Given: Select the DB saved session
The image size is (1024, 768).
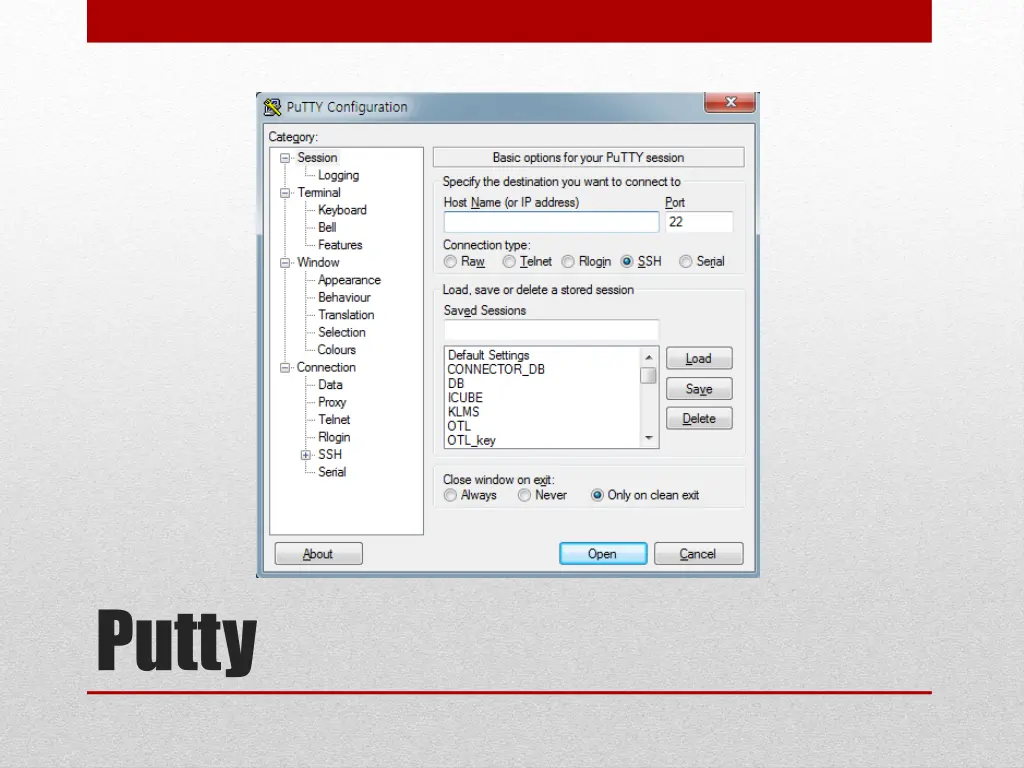Looking at the screenshot, I should tap(456, 384).
